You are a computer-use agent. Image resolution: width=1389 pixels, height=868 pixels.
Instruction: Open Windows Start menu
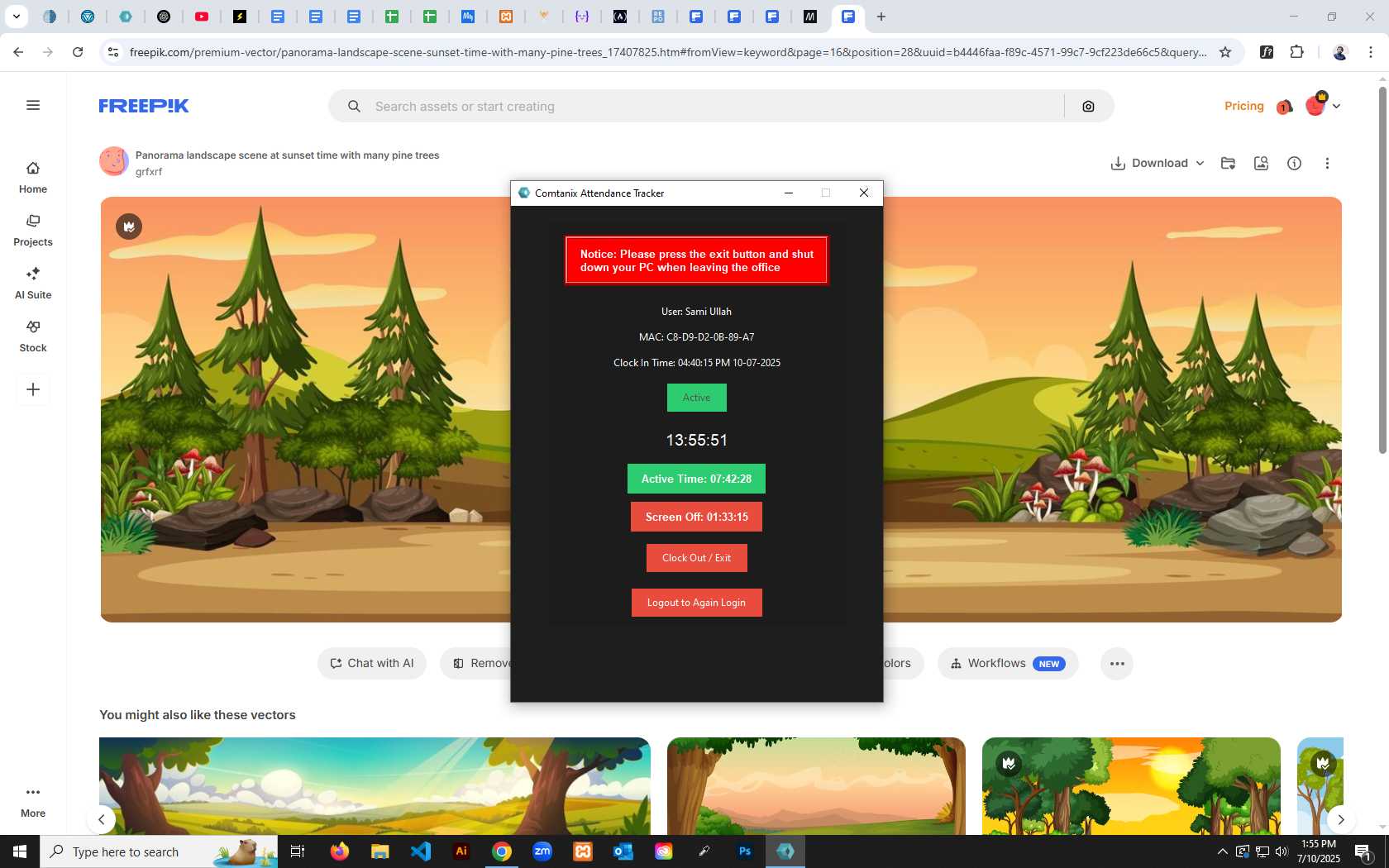pyautogui.click(x=20, y=851)
